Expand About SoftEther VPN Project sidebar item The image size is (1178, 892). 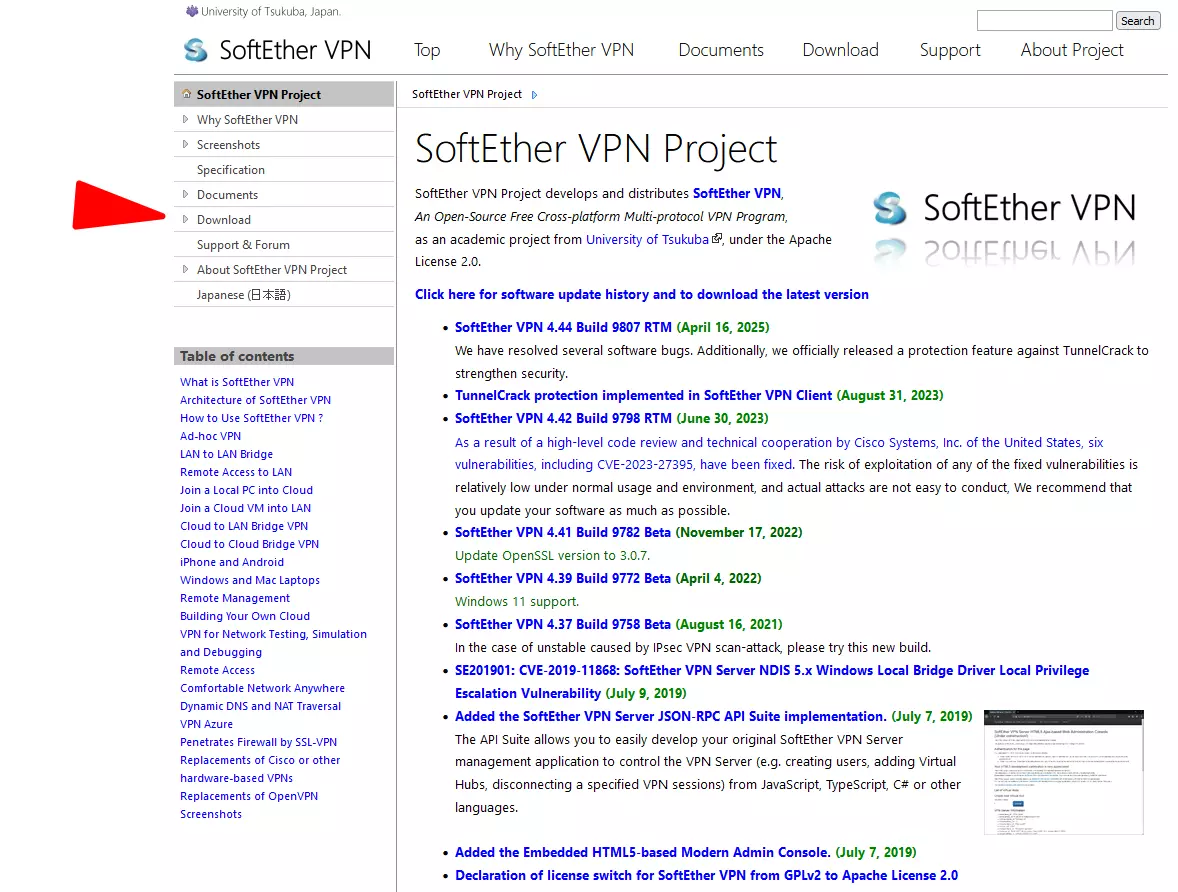coord(185,269)
